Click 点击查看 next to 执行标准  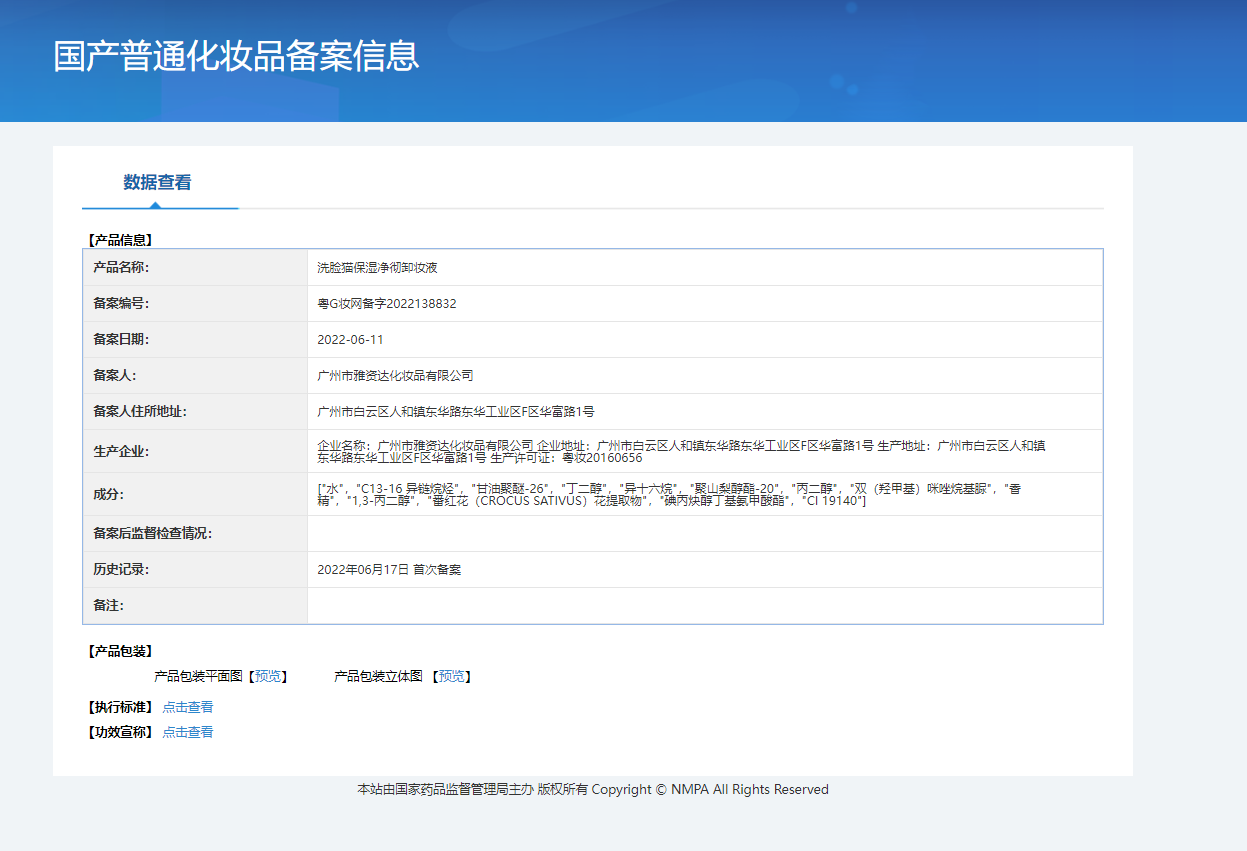(x=187, y=706)
